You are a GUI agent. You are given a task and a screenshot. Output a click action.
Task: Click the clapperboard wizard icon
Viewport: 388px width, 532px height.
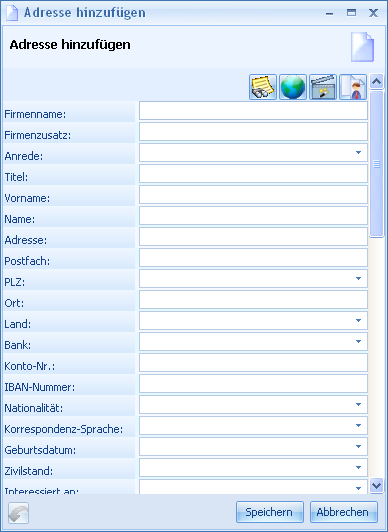(323, 87)
